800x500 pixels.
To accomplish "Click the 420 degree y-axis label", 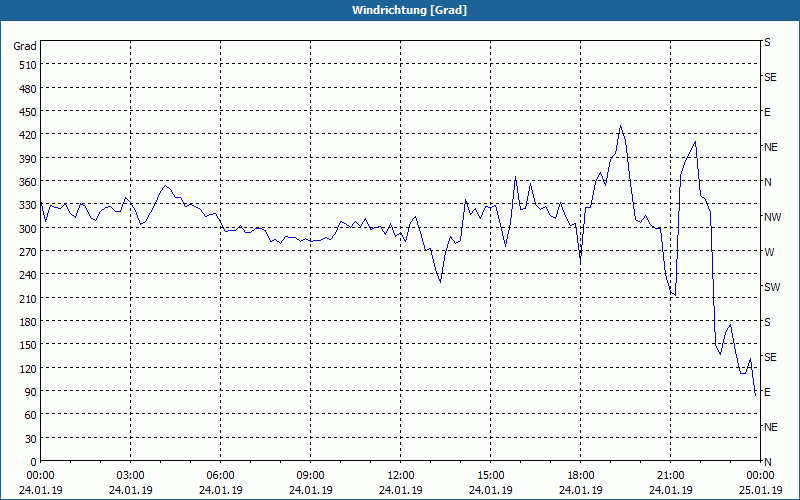I will click(x=28, y=135).
